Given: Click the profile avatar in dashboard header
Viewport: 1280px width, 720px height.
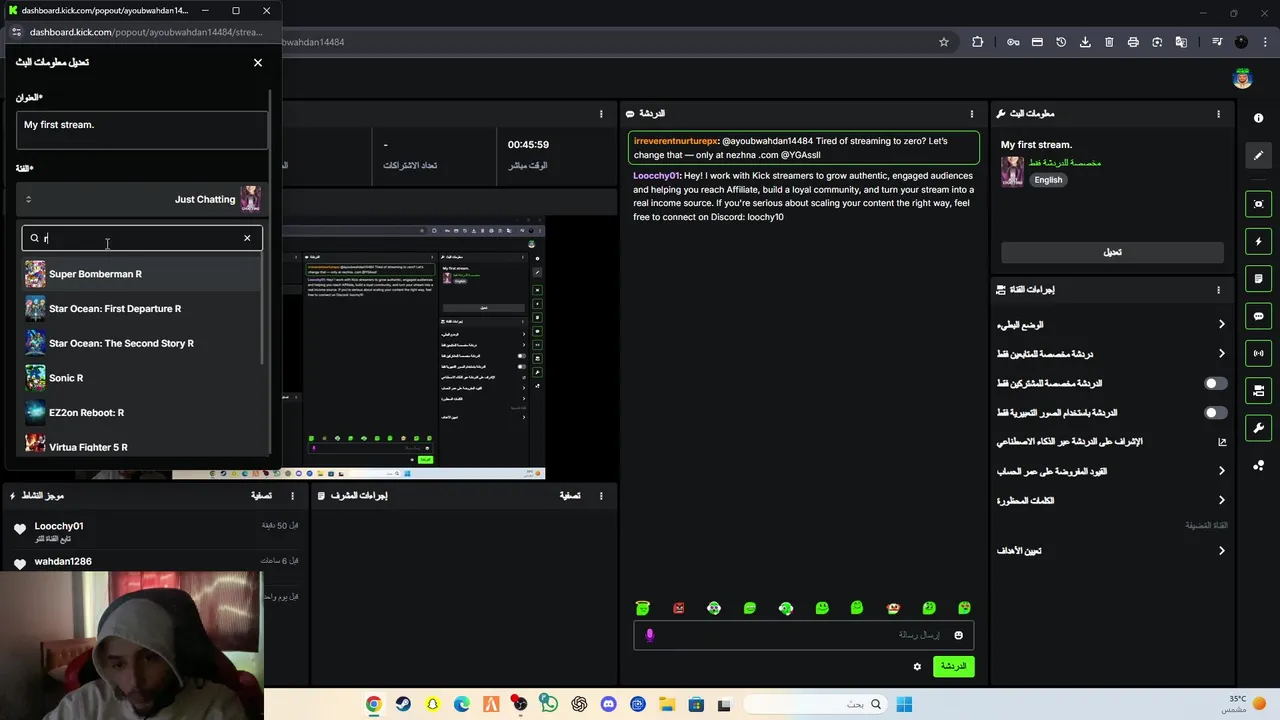Looking at the screenshot, I should 1242,78.
